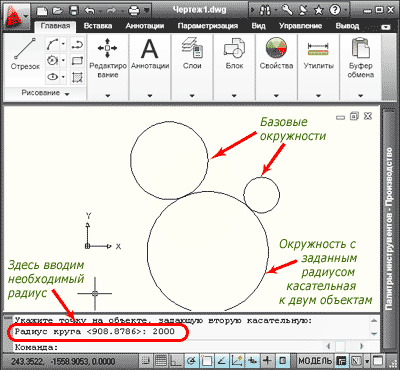Toggle ortho mode in status bar
400x370 pixels.
tap(176, 361)
